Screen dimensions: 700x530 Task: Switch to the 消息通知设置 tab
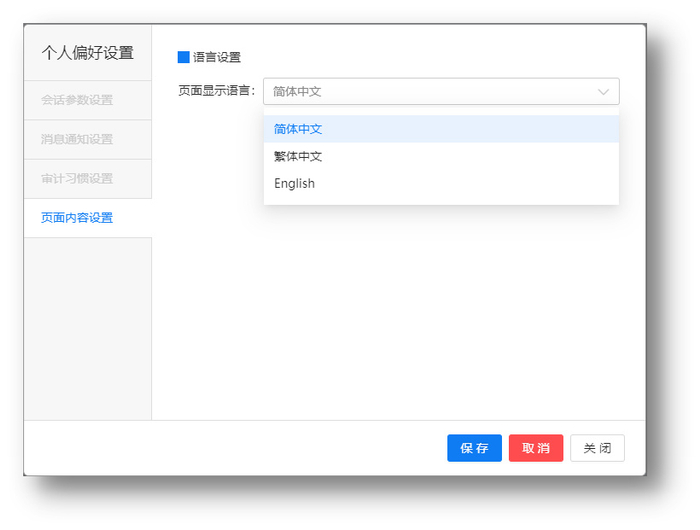point(77,139)
